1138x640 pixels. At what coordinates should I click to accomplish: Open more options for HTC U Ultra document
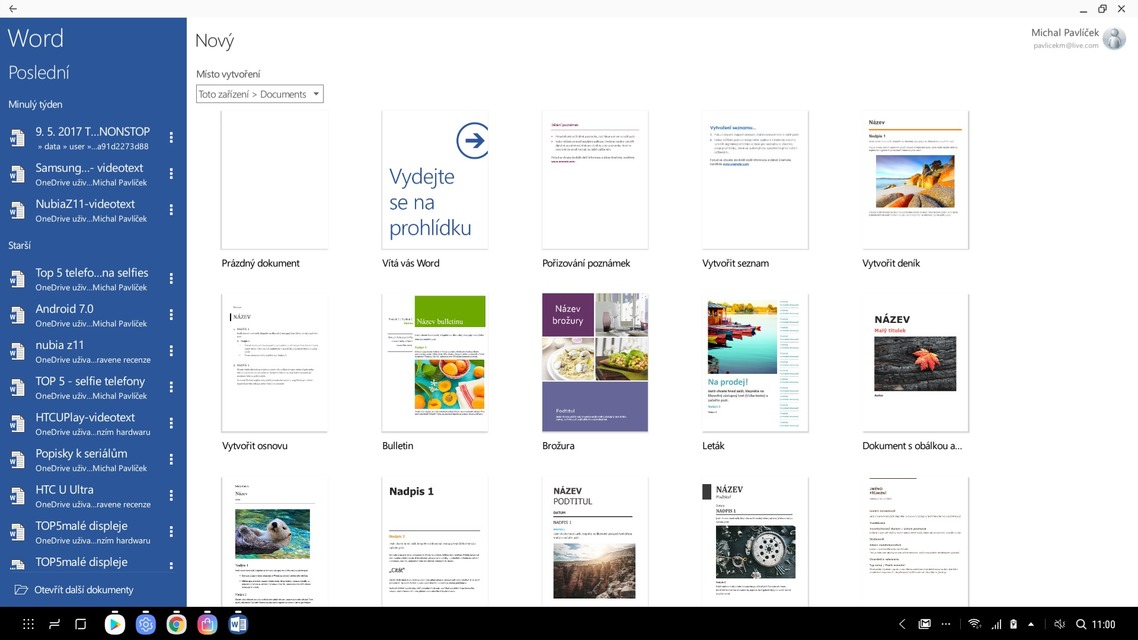pos(171,496)
